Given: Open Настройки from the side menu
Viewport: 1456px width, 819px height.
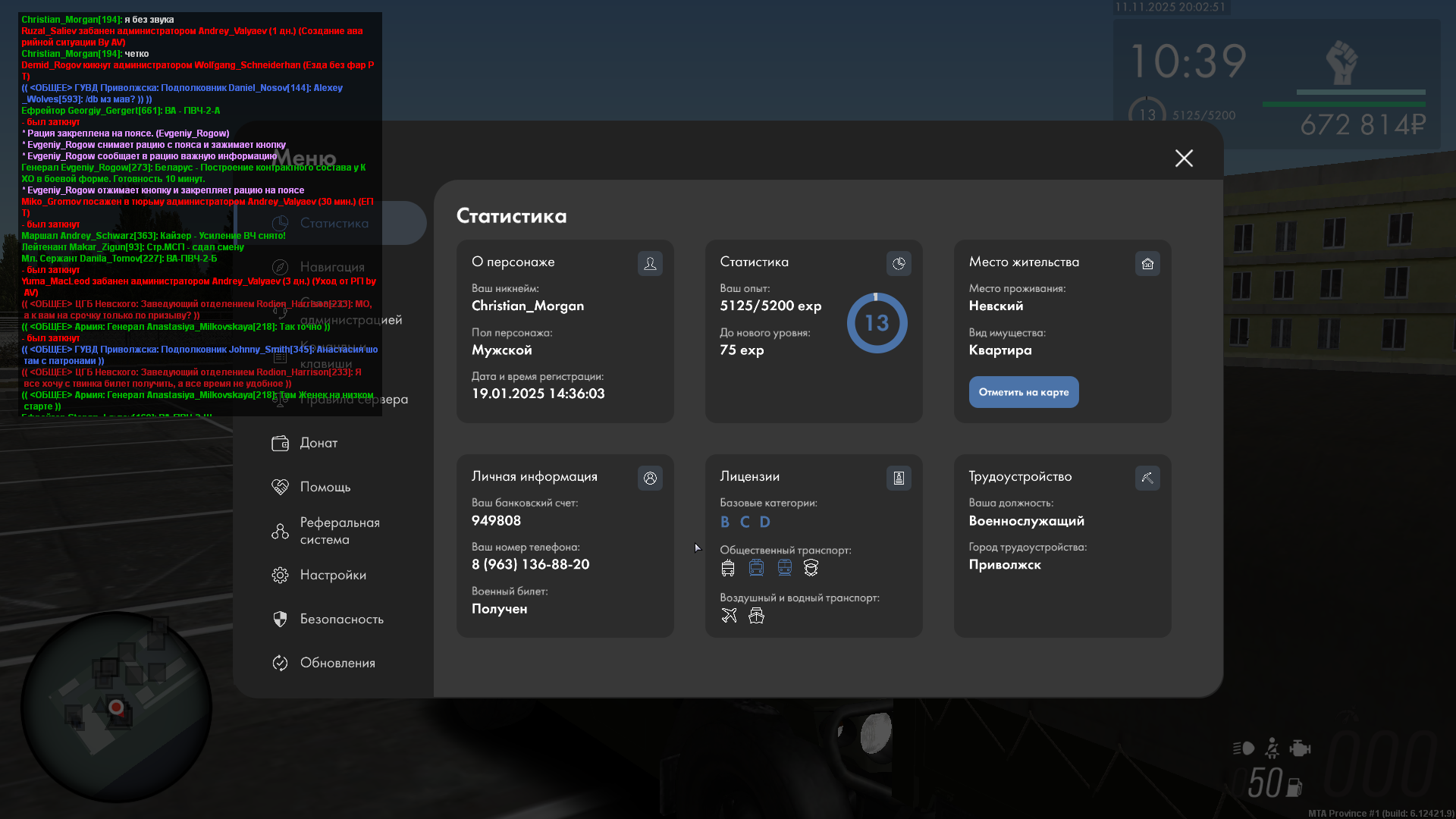Looking at the screenshot, I should (x=332, y=575).
